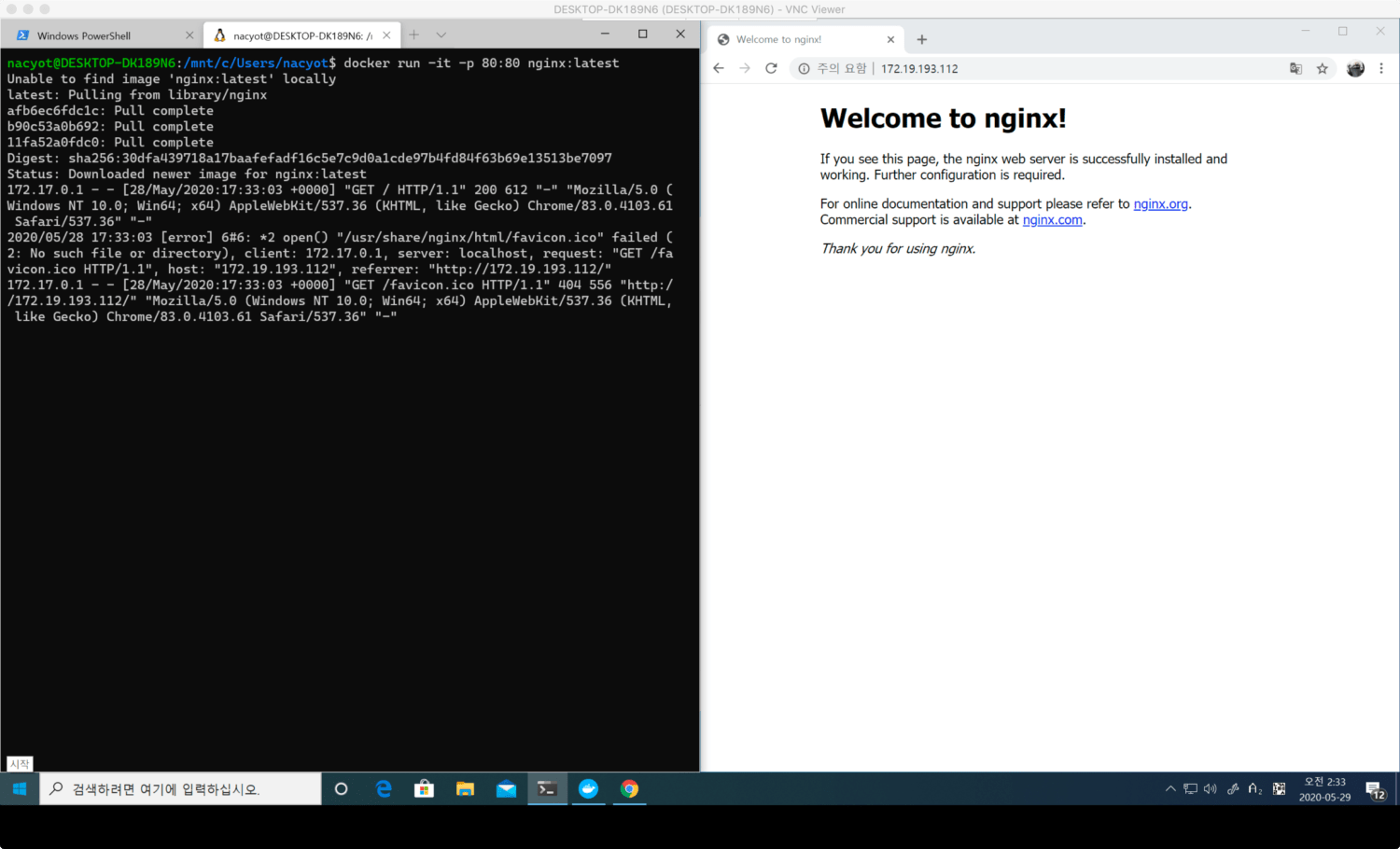Select the nacyot@DESKTOP-DK189N6 terminal tab

tap(301, 35)
